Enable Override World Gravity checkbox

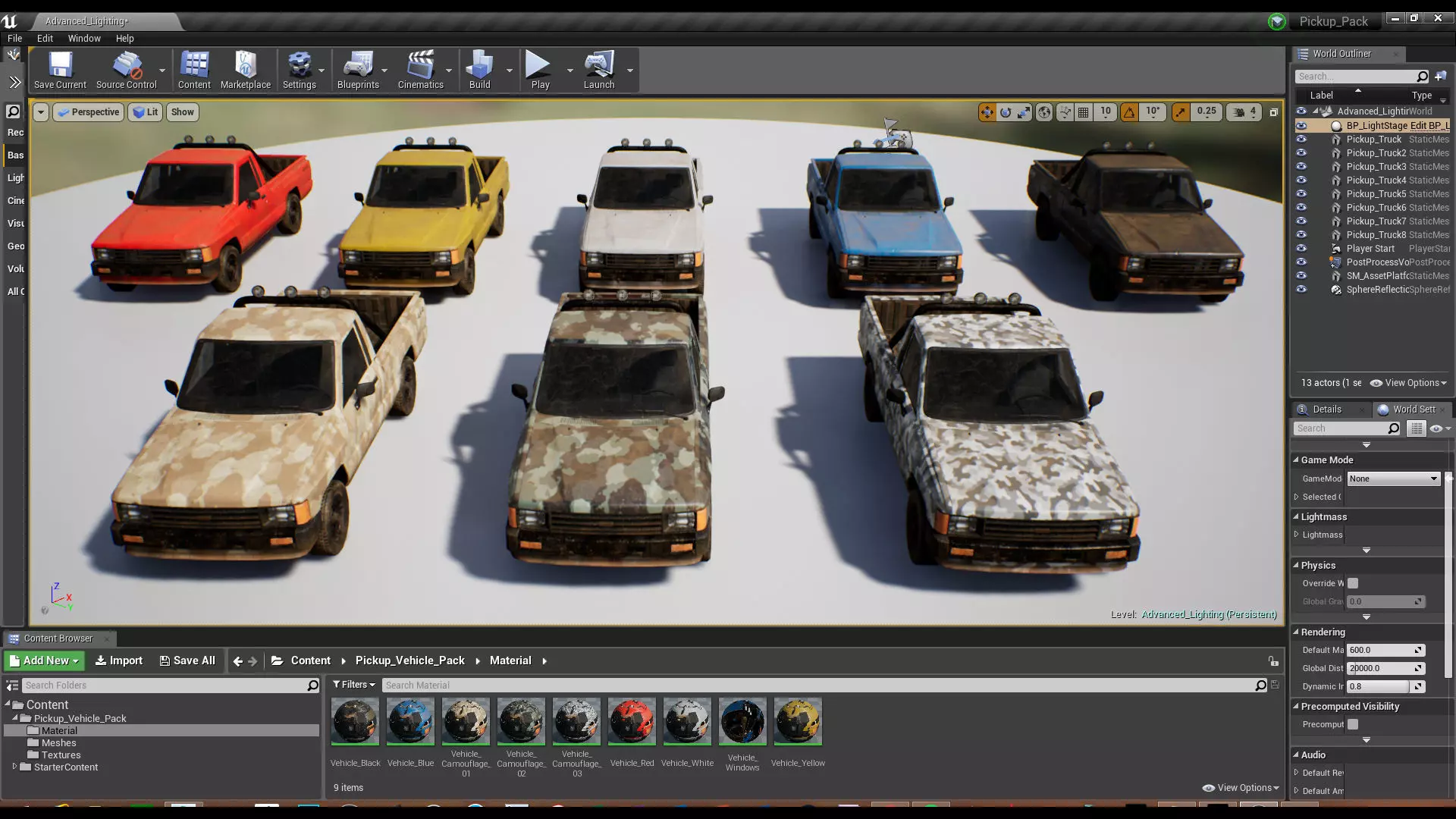pos(1353,583)
